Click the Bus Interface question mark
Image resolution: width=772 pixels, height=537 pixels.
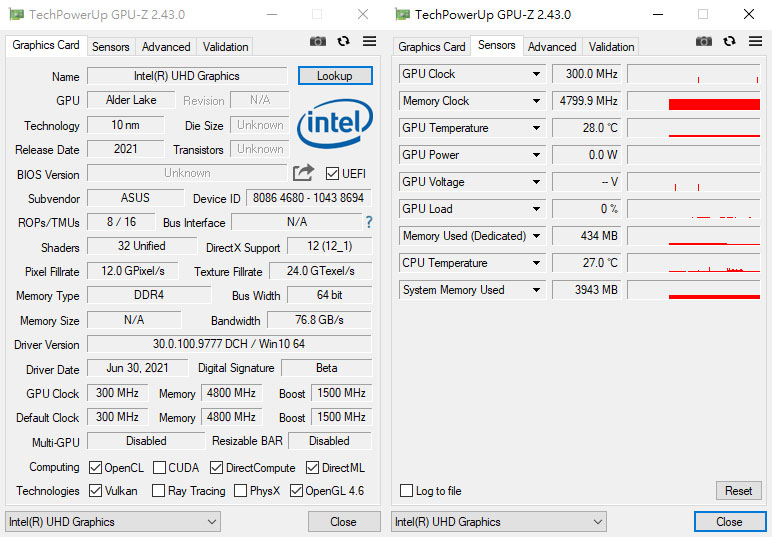tap(369, 222)
